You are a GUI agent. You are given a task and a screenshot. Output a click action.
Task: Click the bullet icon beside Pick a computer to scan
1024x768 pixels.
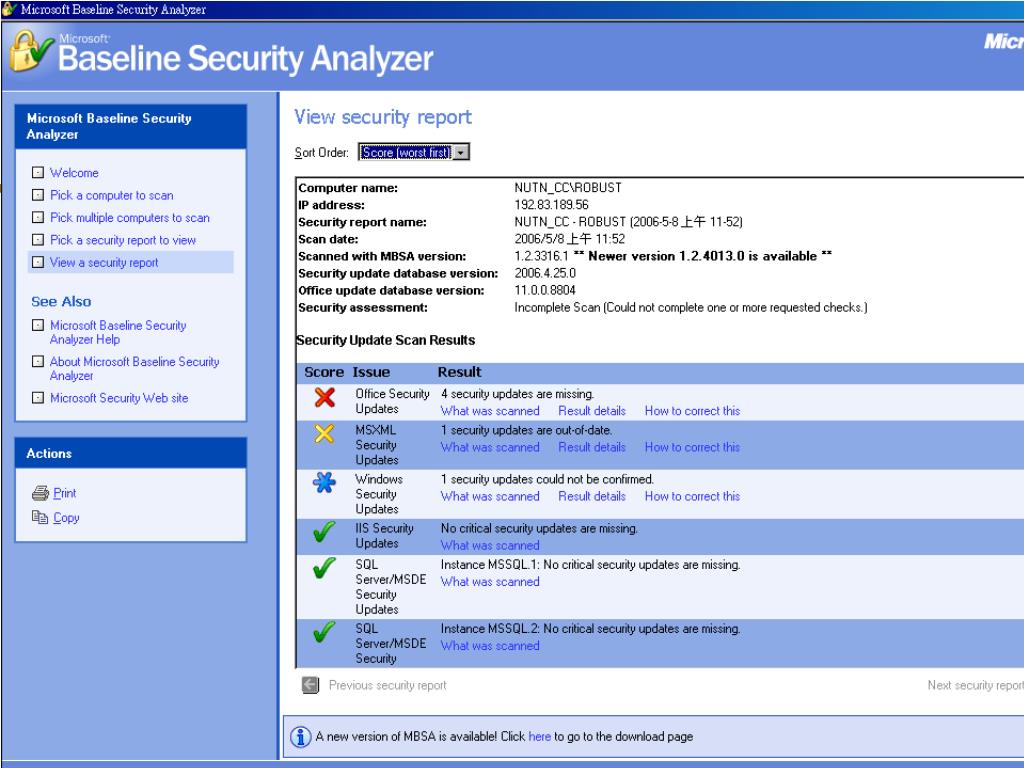point(38,195)
